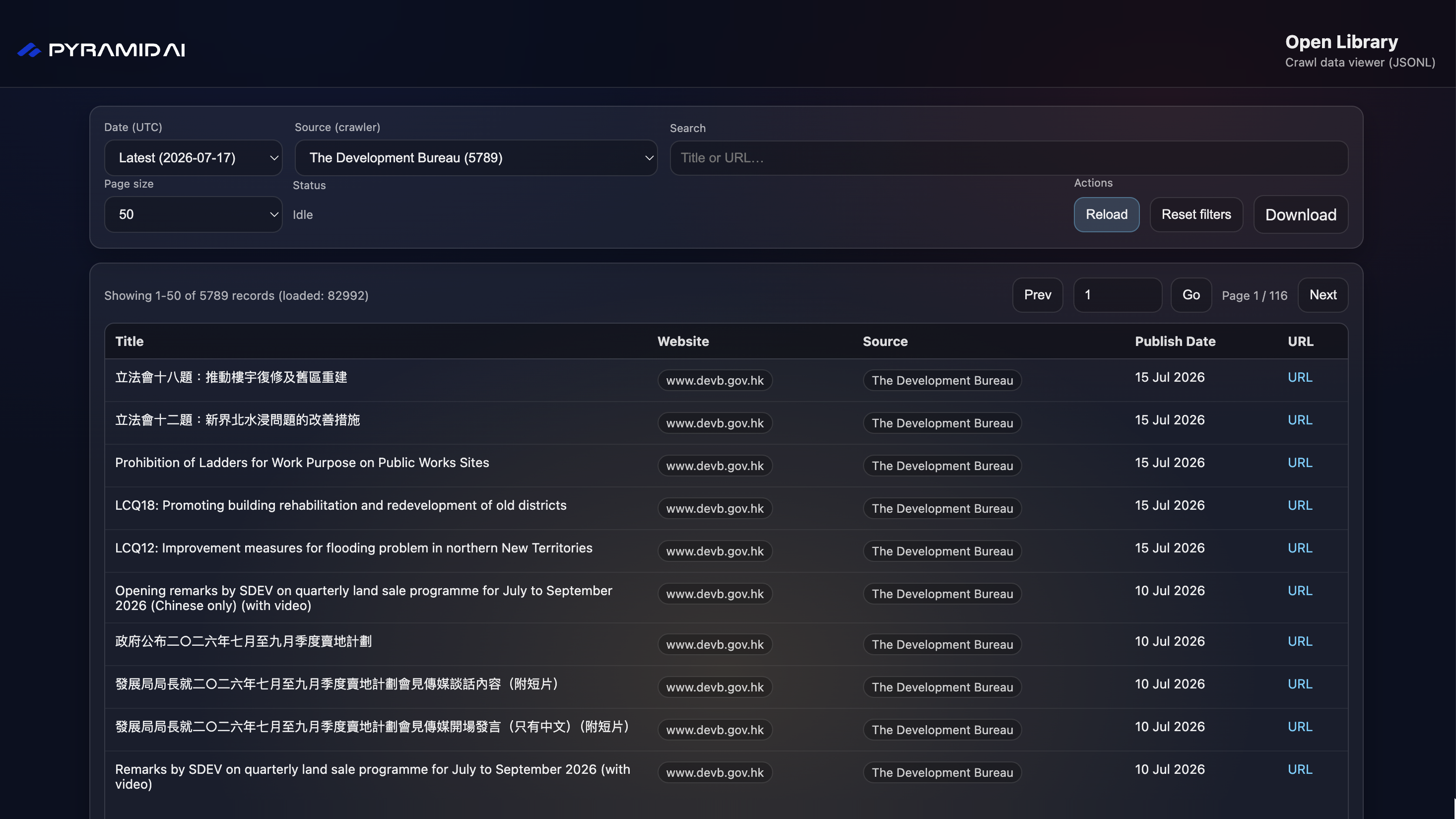Image resolution: width=1456 pixels, height=819 pixels.
Task: Click Reset filters
Action: pyautogui.click(x=1196, y=214)
